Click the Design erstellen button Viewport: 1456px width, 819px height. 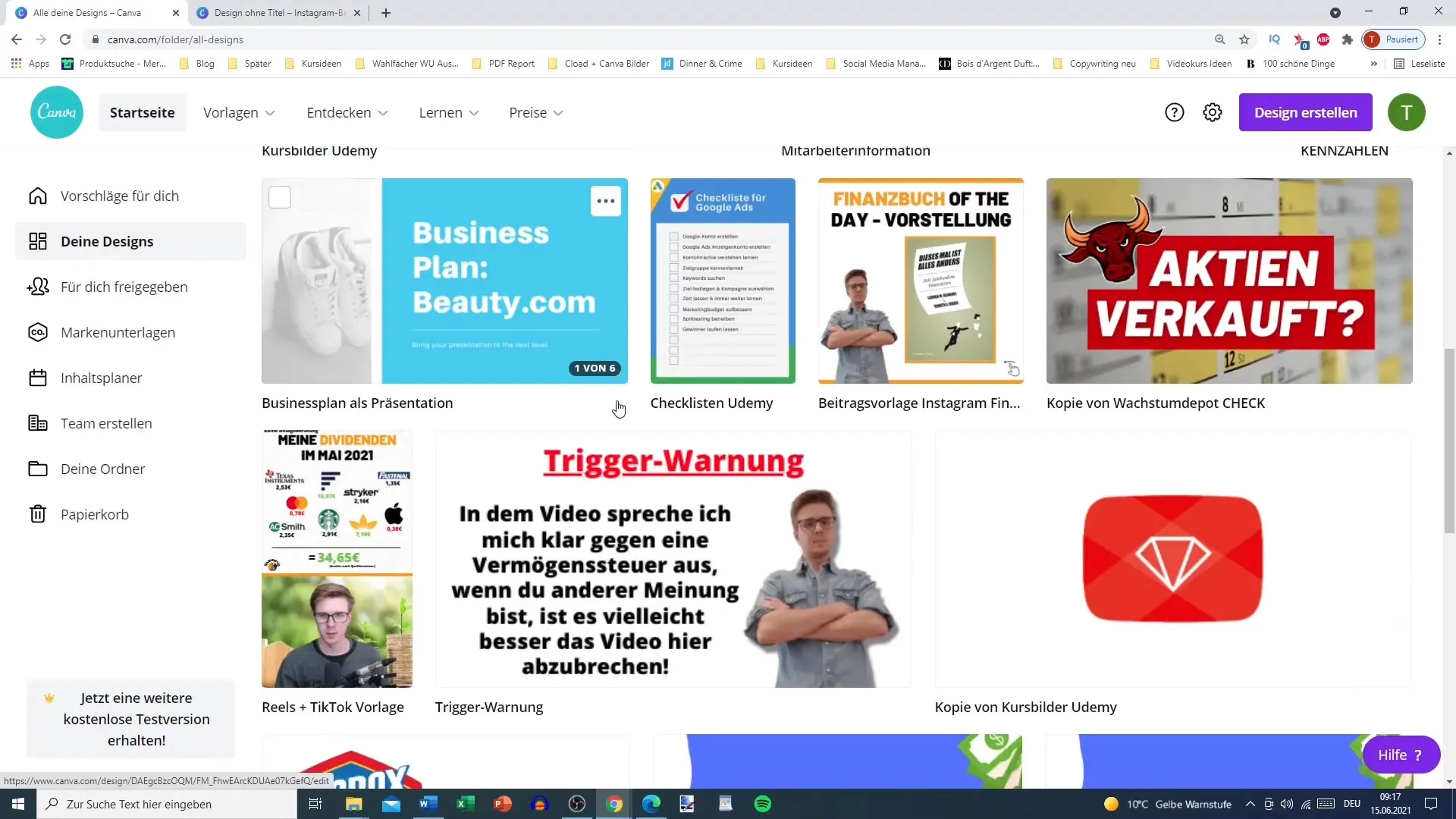click(1305, 112)
